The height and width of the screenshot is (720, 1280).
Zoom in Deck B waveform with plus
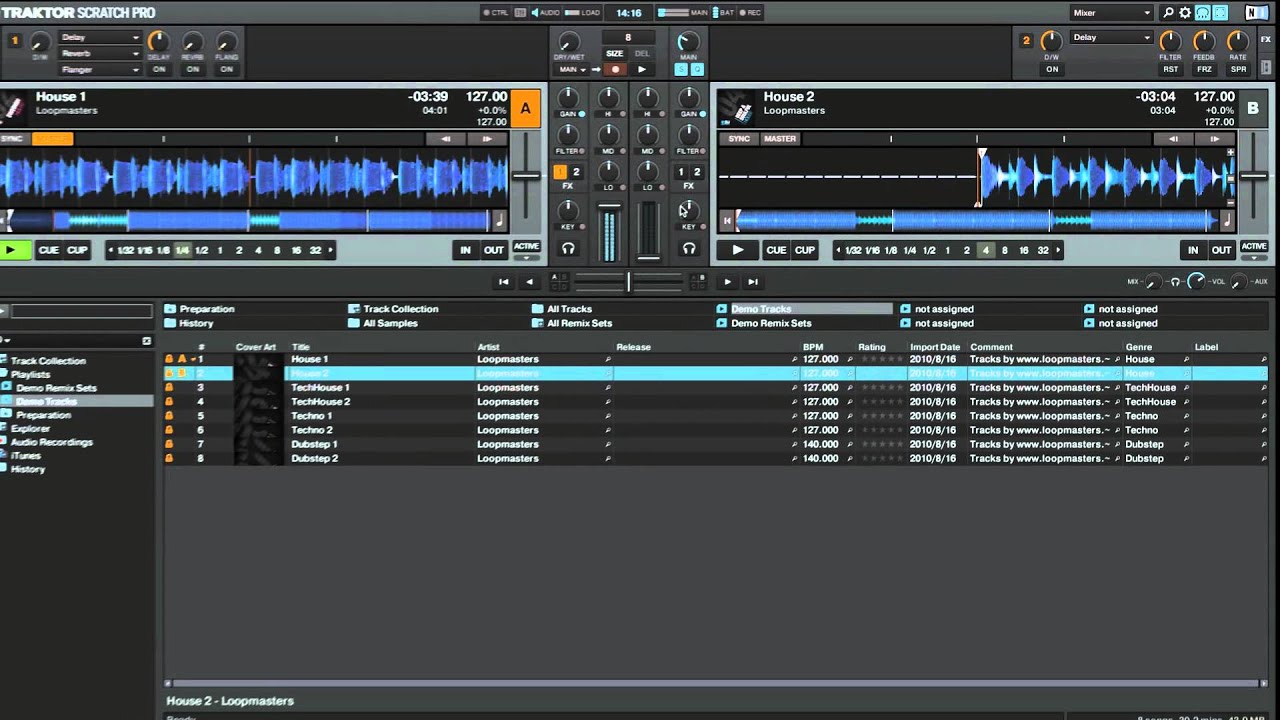click(1231, 152)
